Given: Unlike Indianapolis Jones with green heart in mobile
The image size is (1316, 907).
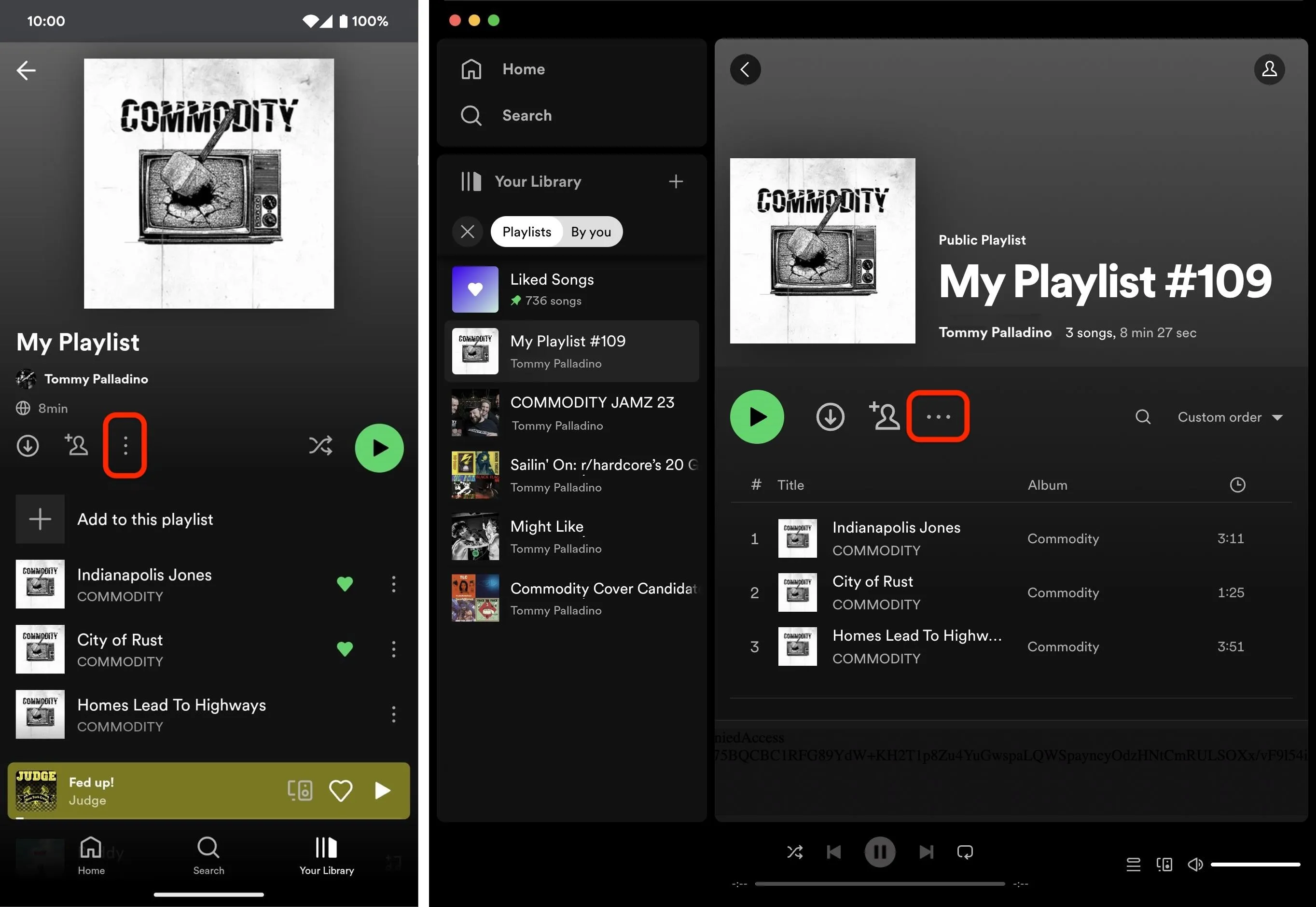Looking at the screenshot, I should point(345,584).
